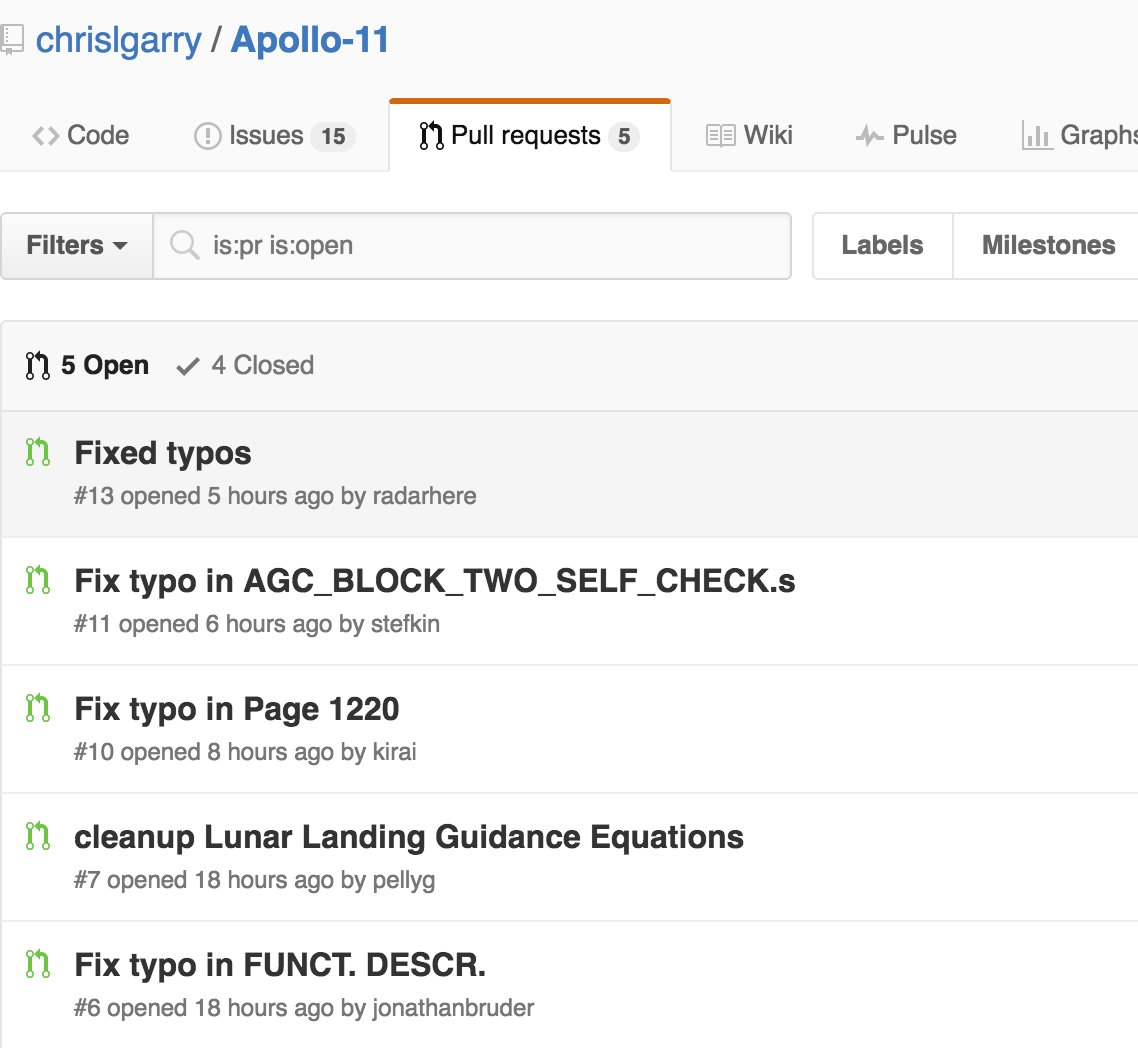Show the 4 Closed pull requests
This screenshot has width=1138, height=1048.
coord(245,365)
